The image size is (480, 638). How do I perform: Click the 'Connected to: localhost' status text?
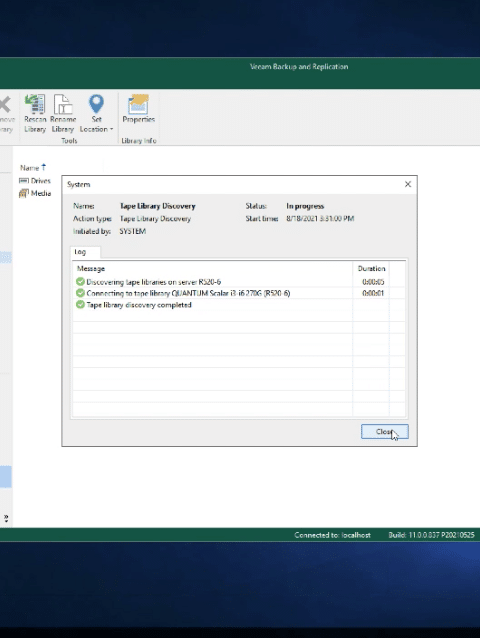point(332,535)
